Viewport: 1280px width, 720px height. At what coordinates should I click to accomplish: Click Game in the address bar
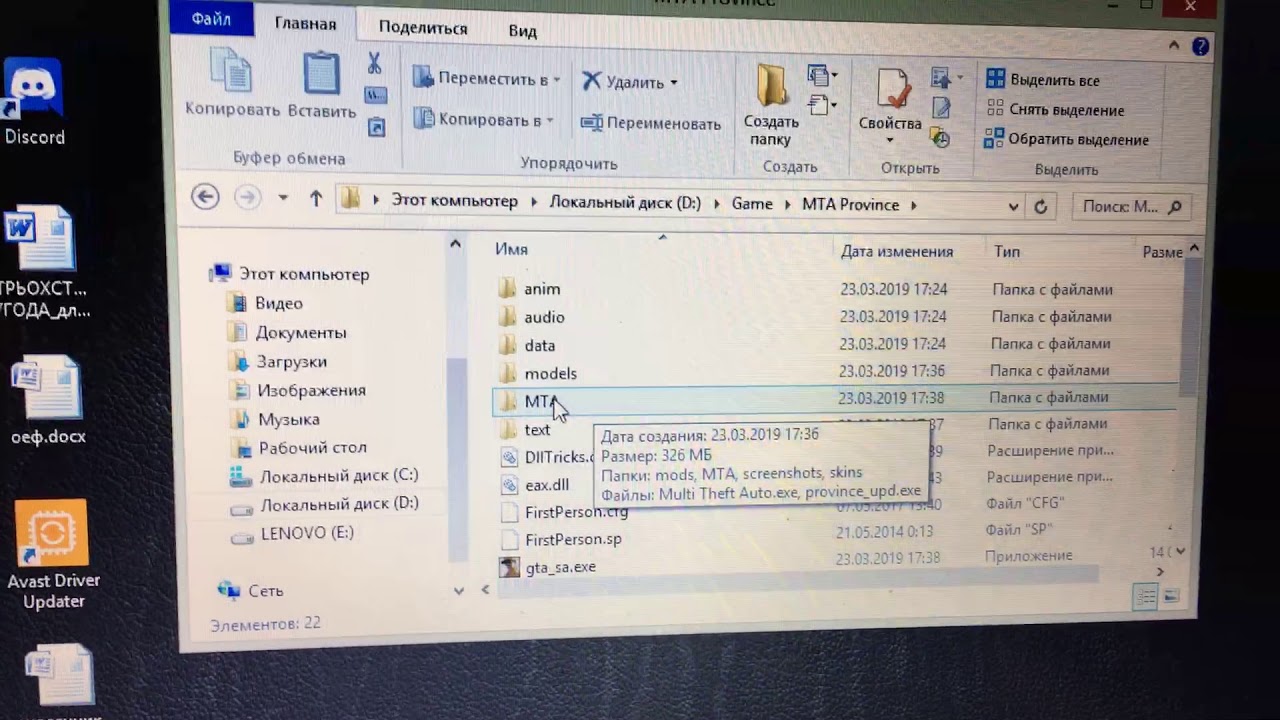coord(752,203)
